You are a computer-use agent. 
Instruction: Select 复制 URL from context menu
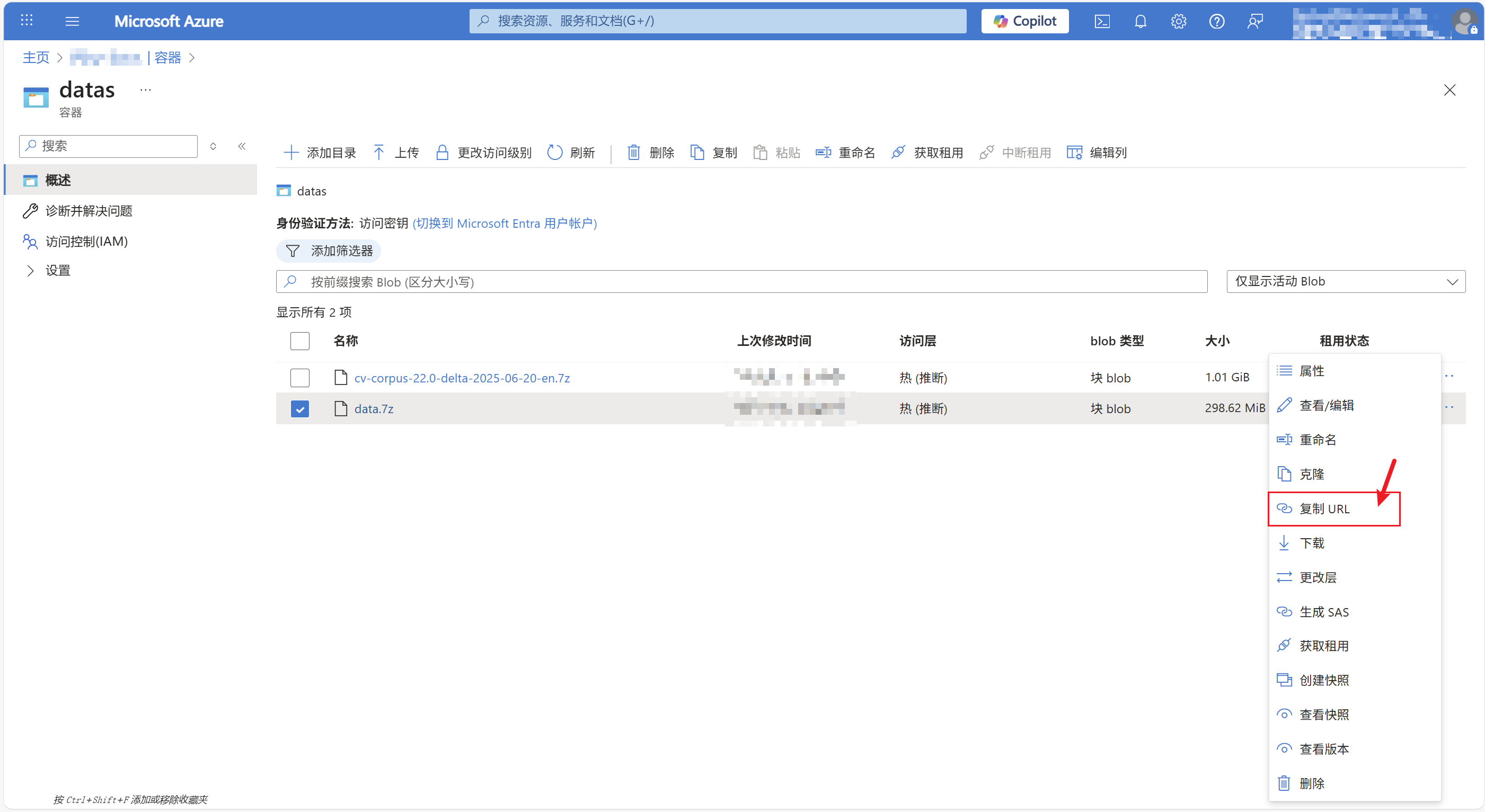click(1324, 509)
